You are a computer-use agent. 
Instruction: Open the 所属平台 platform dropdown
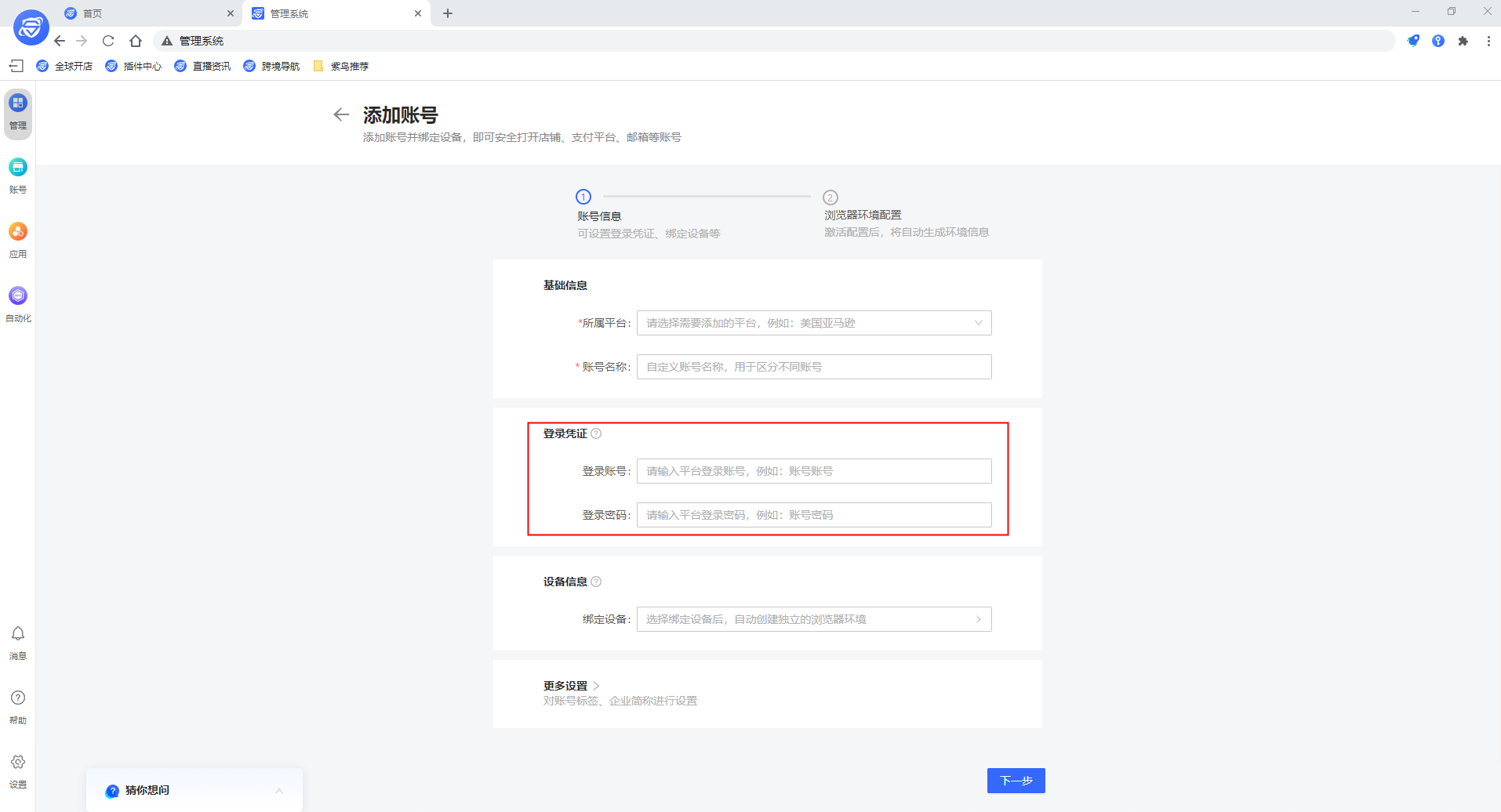(813, 322)
